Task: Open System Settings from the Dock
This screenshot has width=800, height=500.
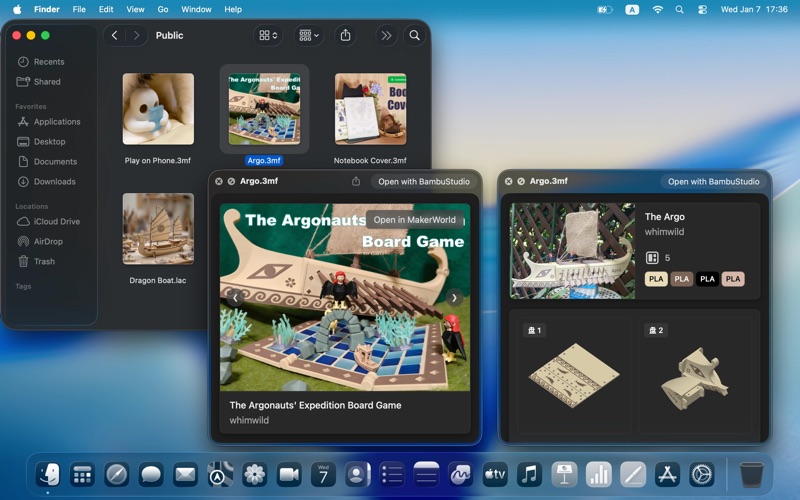Action: pos(702,474)
